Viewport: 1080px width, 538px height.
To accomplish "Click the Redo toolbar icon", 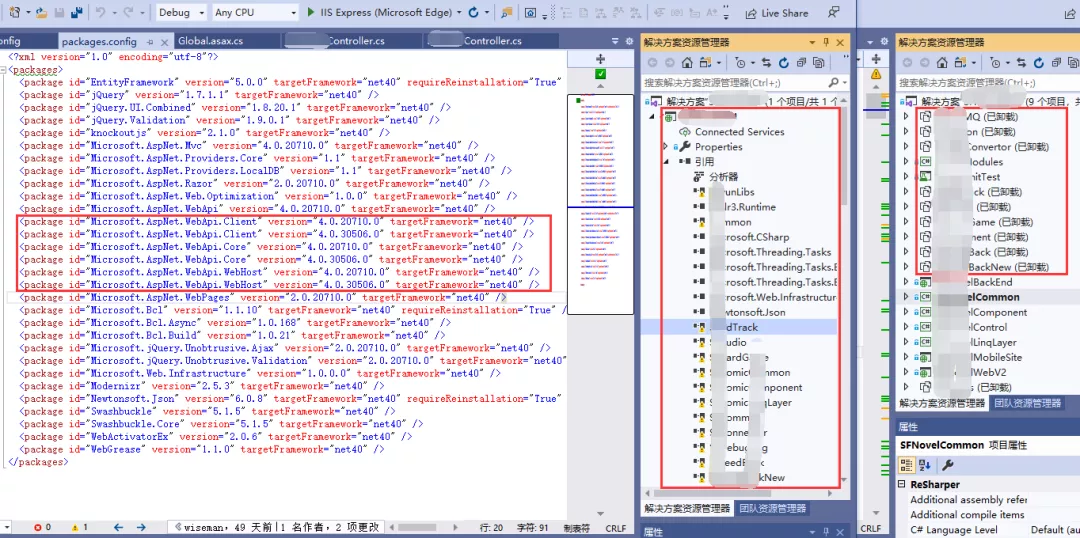I will pos(128,12).
